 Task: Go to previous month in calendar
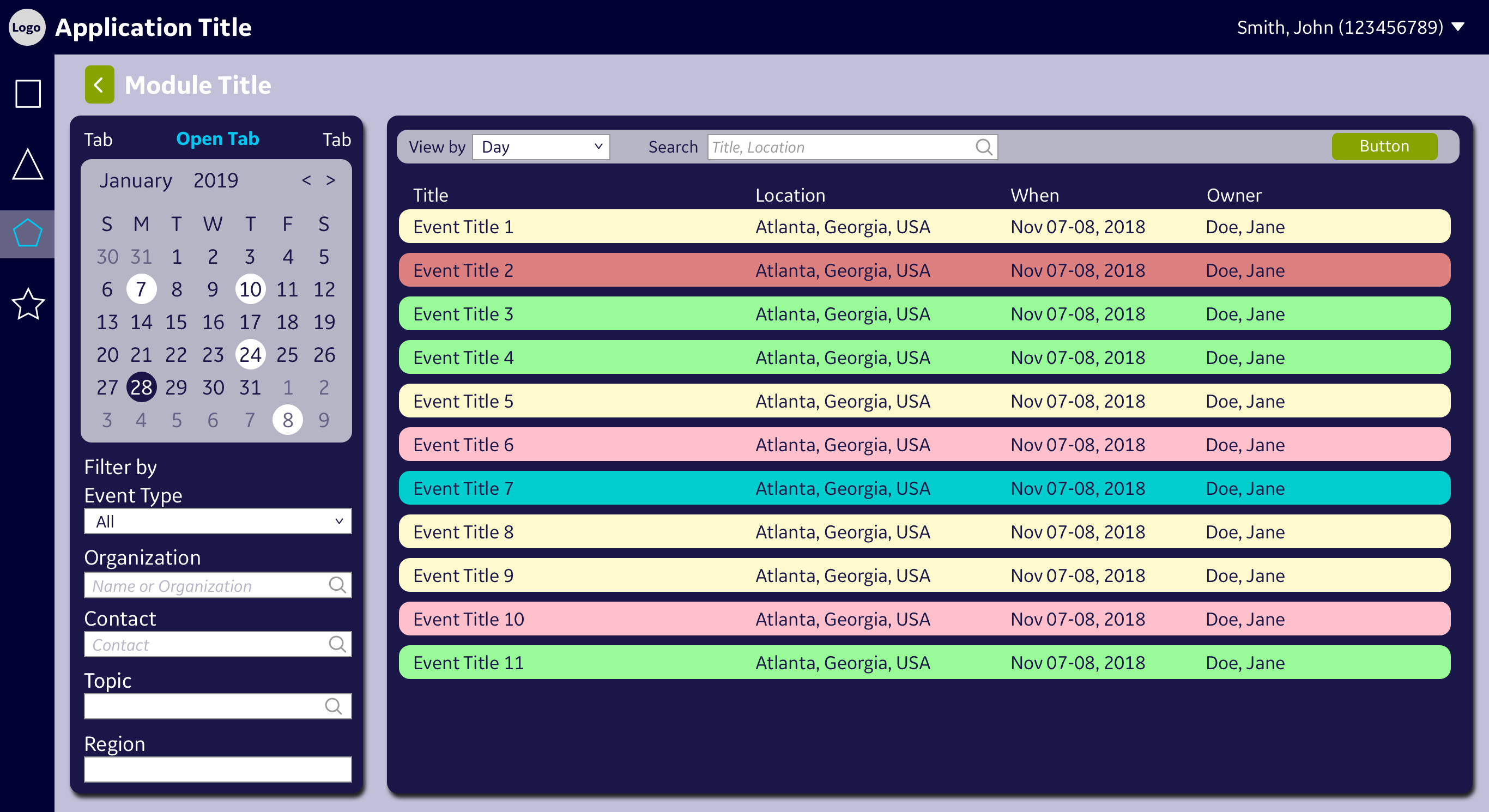pyautogui.click(x=306, y=180)
